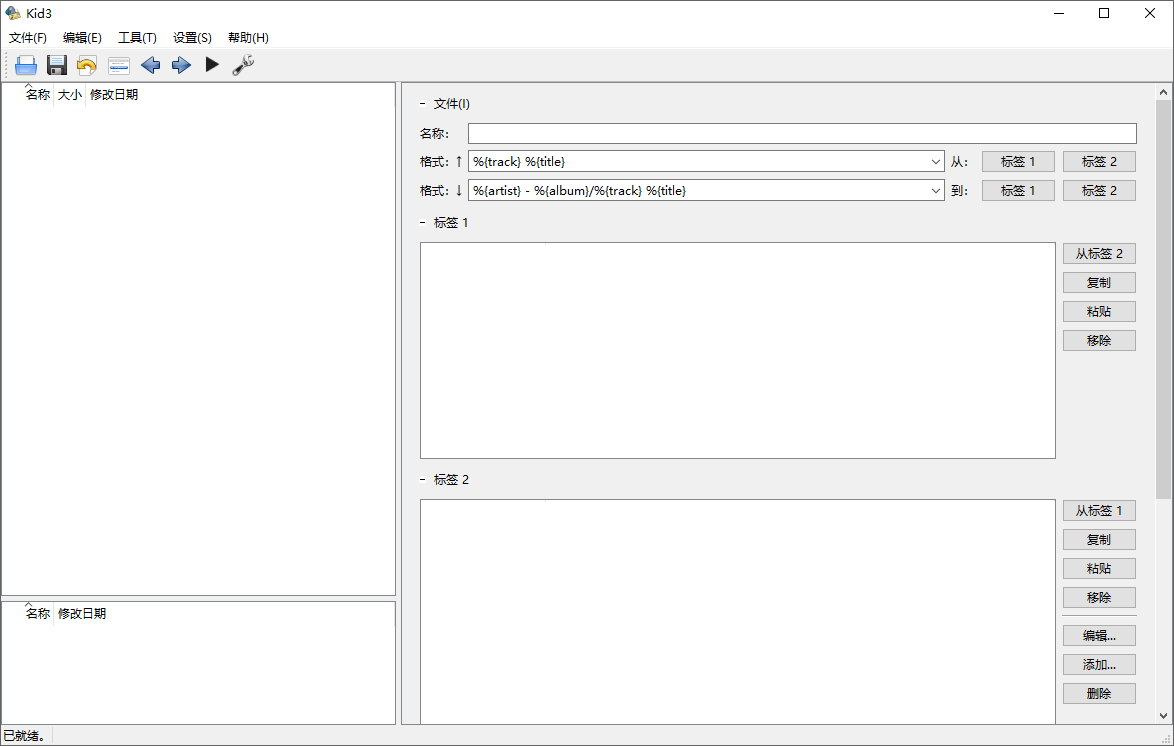
Task: Collapse the 标签 2 section
Action: (422, 479)
